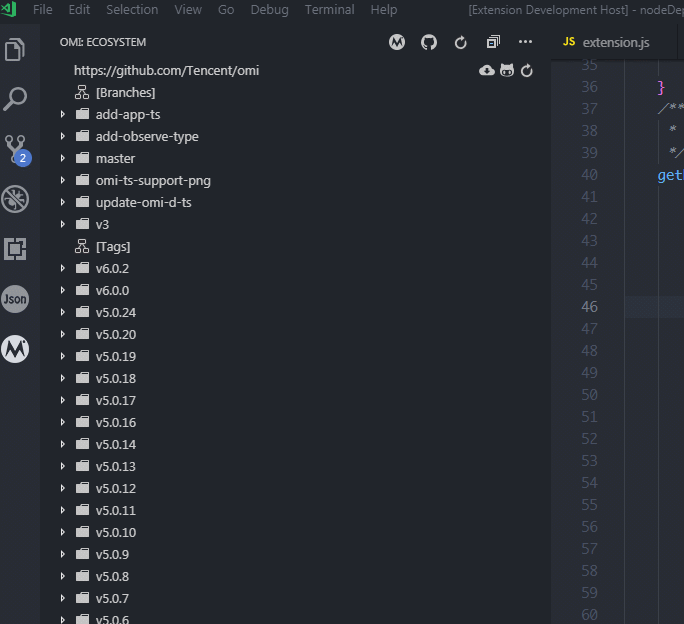Select the [Tags] label
The image size is (684, 624).
tap(113, 247)
